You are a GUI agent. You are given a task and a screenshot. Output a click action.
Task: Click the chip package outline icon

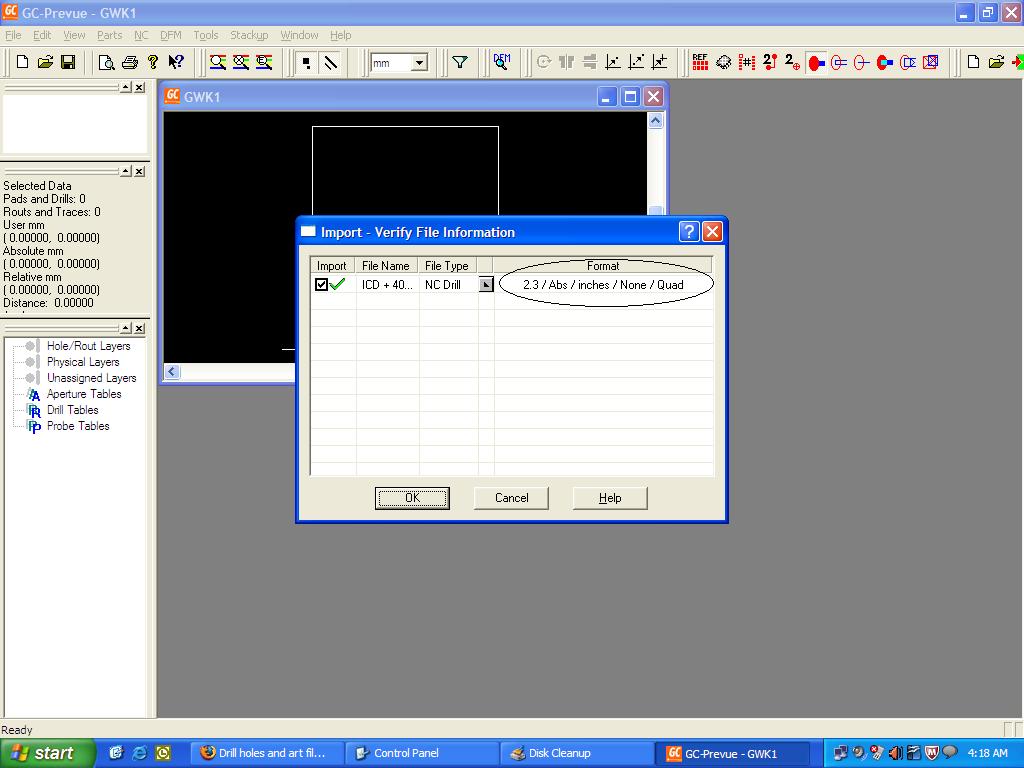click(724, 62)
